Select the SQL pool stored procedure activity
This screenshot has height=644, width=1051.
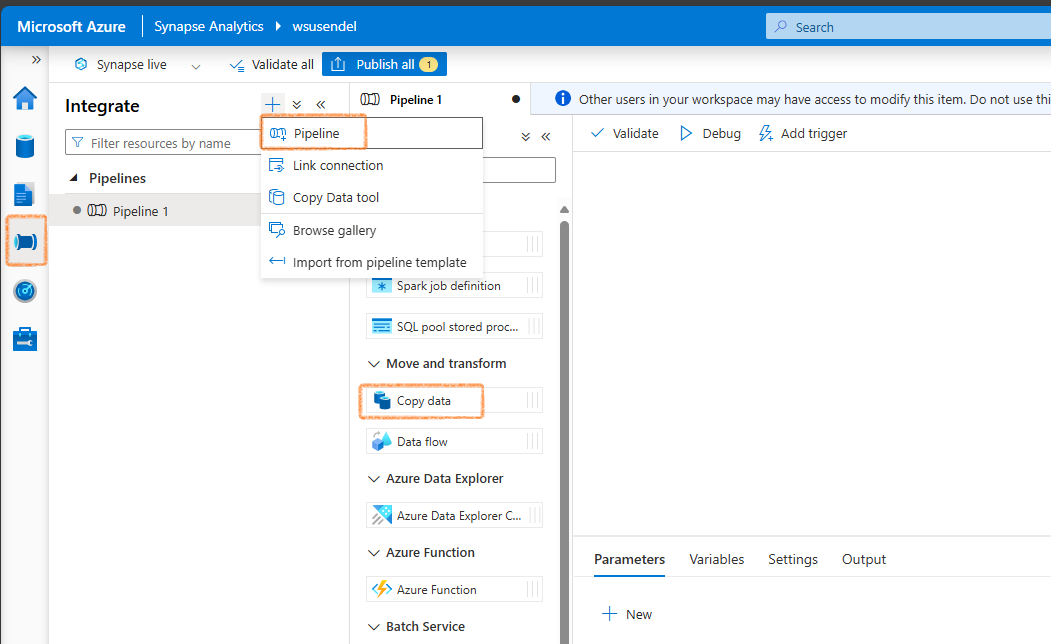point(454,326)
